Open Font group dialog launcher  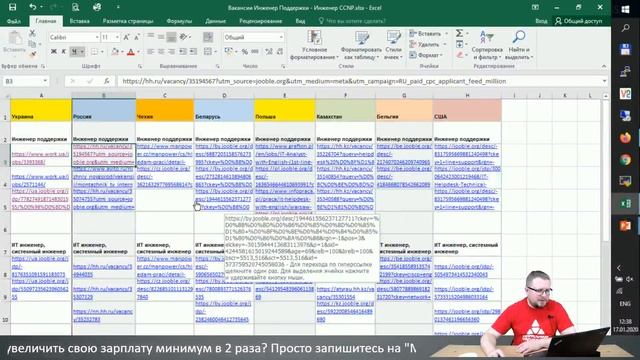140,66
